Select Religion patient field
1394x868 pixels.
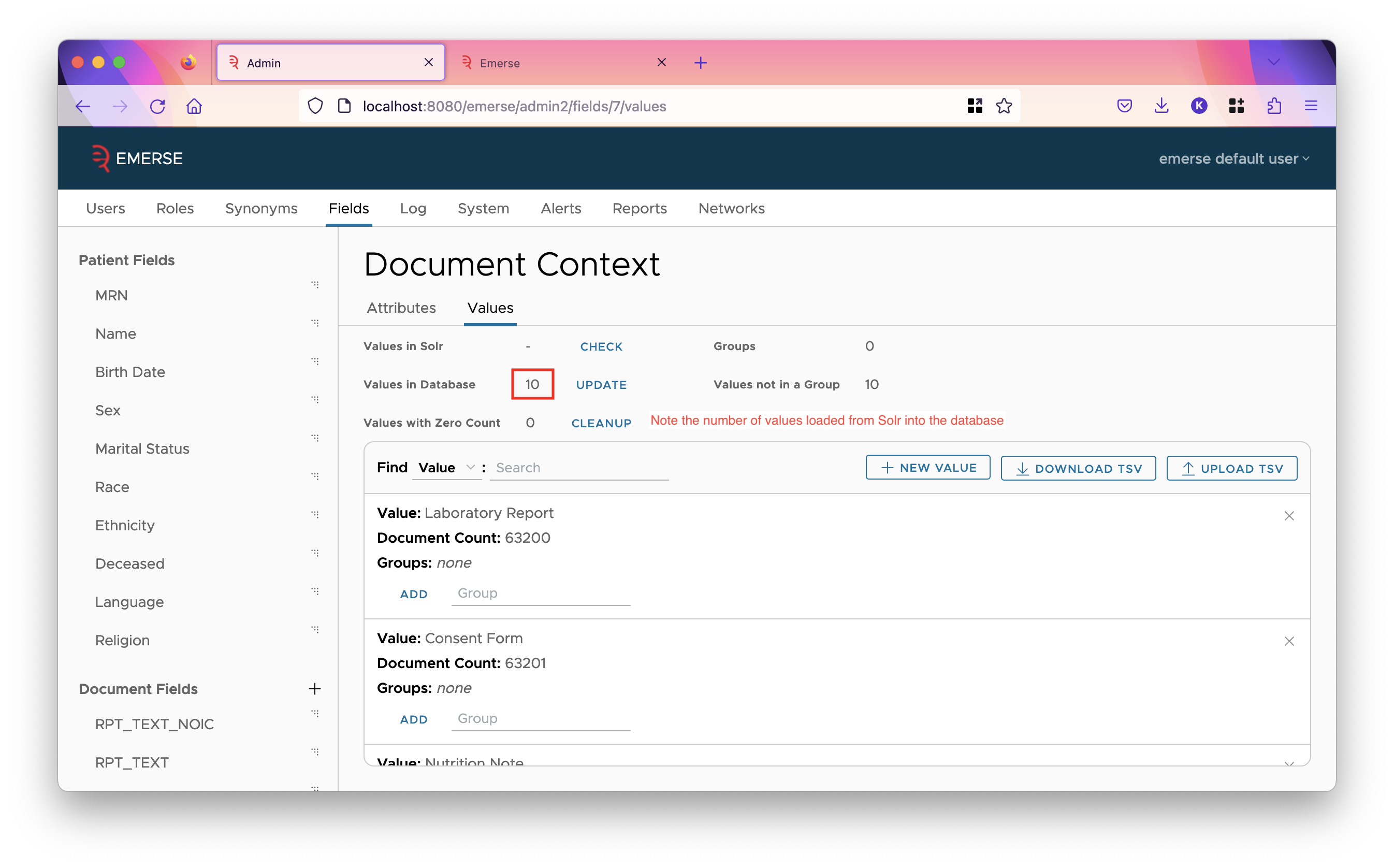click(122, 641)
